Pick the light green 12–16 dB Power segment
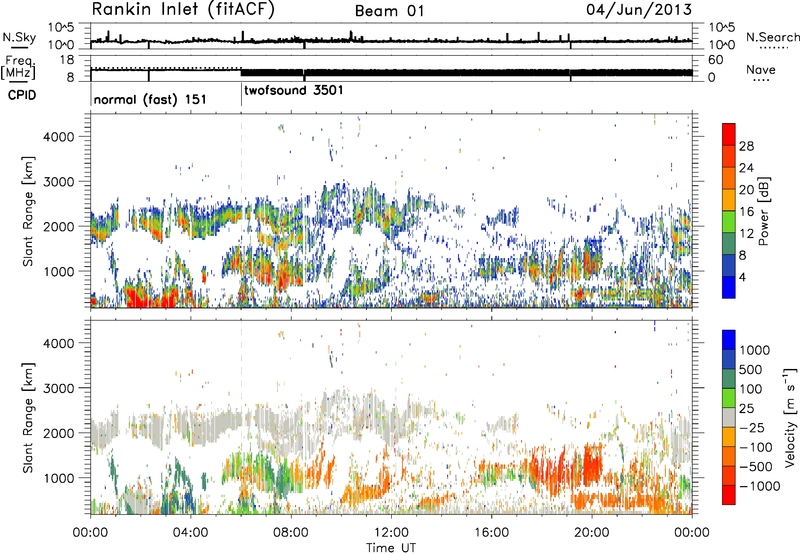The image size is (800, 554). tap(729, 222)
